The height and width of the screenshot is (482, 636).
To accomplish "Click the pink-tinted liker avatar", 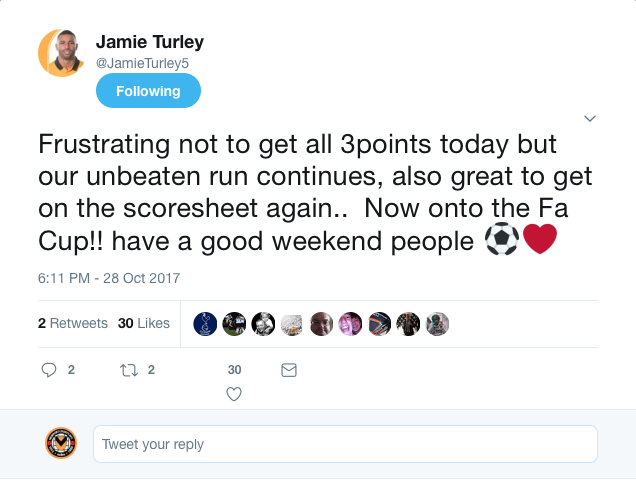I will (x=350, y=323).
